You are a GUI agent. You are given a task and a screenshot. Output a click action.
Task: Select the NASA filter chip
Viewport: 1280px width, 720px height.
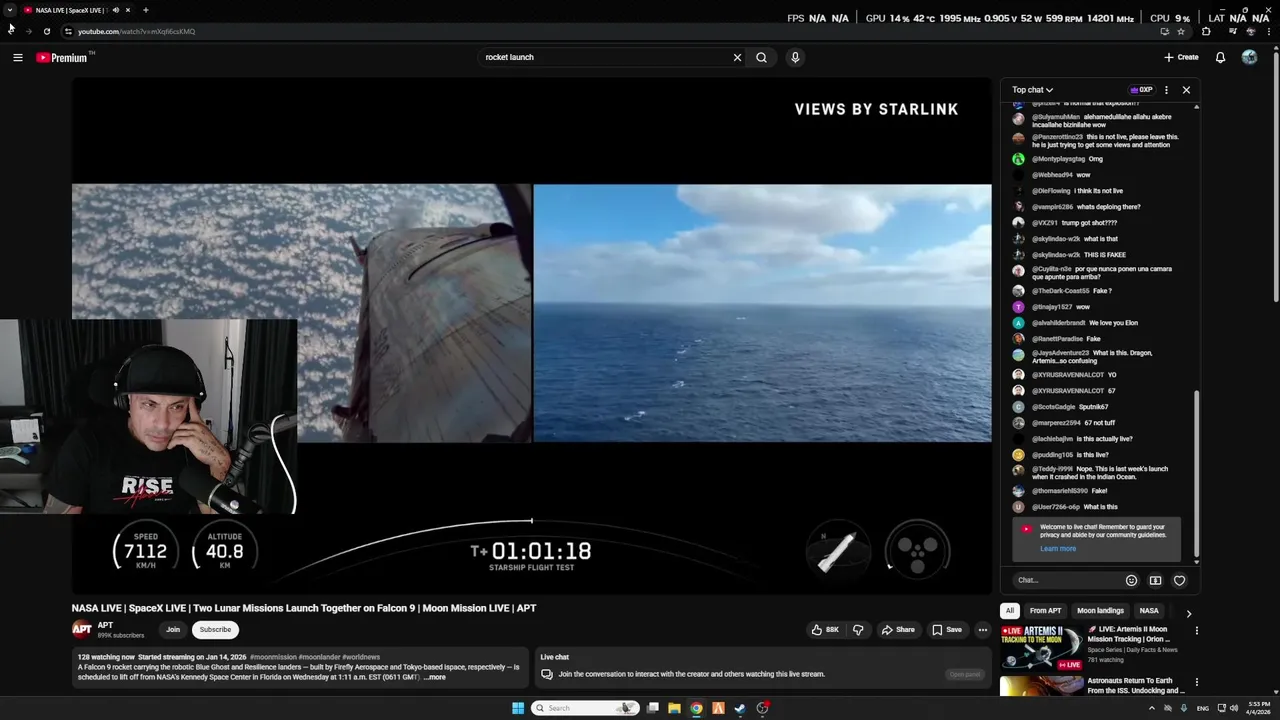pyautogui.click(x=1149, y=610)
